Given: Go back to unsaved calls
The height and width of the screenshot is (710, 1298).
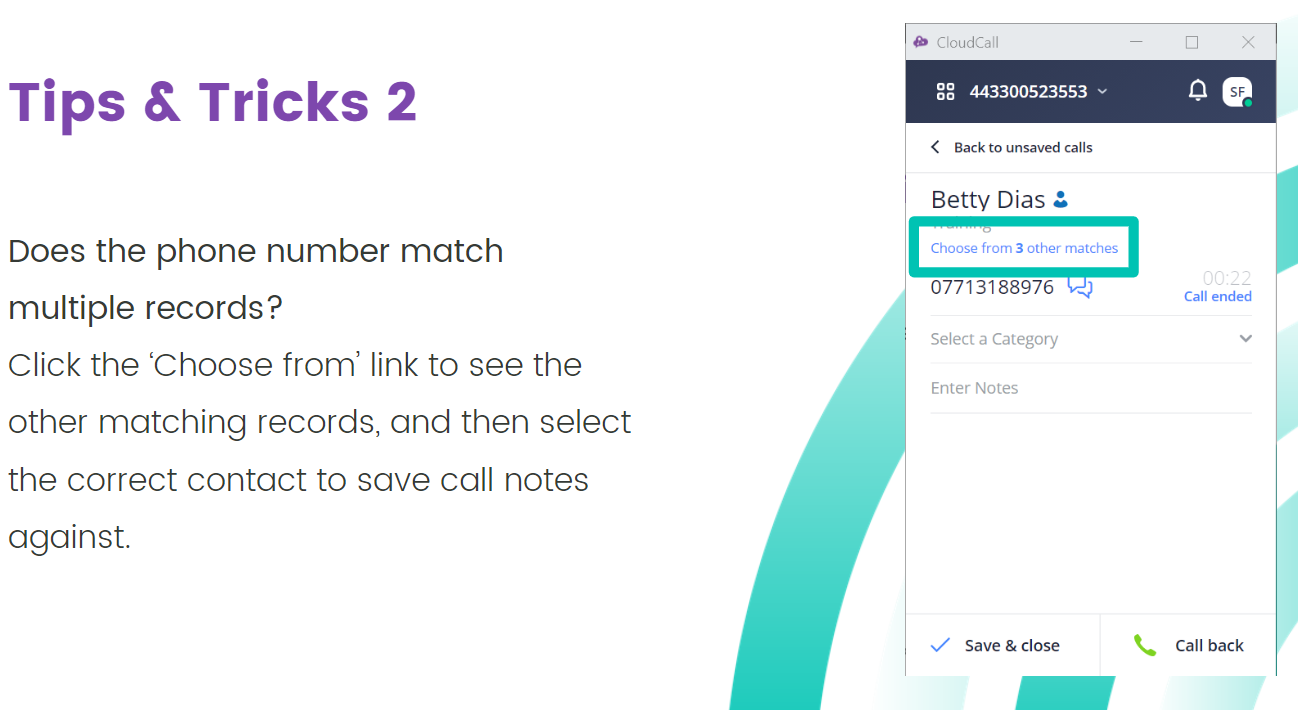Looking at the screenshot, I should [x=1011, y=147].
